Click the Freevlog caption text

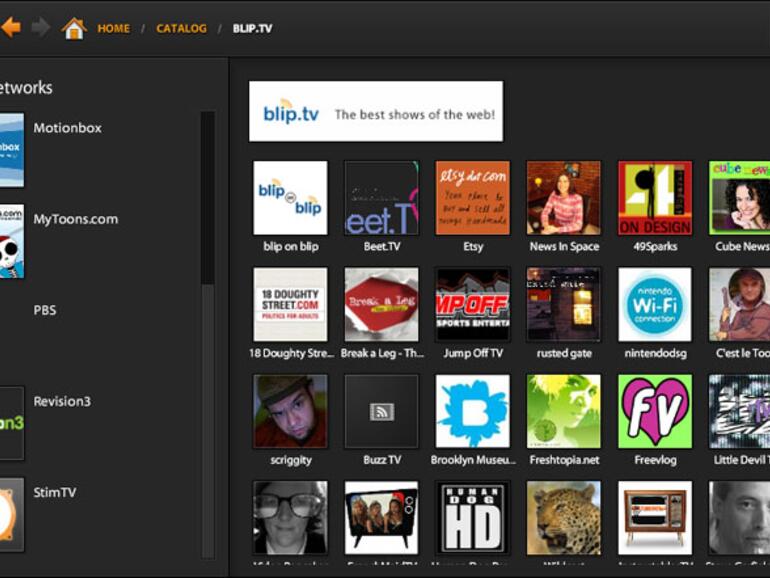[x=655, y=460]
